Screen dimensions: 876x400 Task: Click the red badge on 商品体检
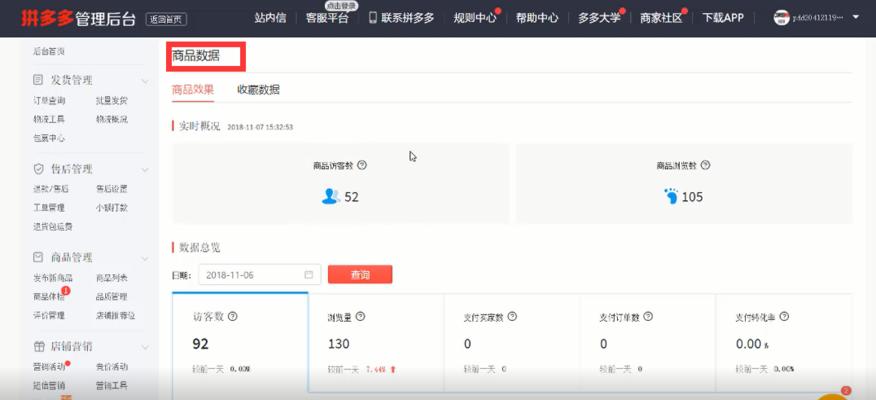click(66, 290)
